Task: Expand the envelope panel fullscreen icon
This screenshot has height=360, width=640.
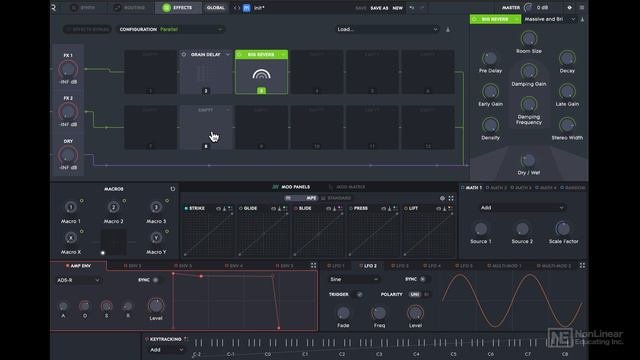Action: [x=313, y=265]
